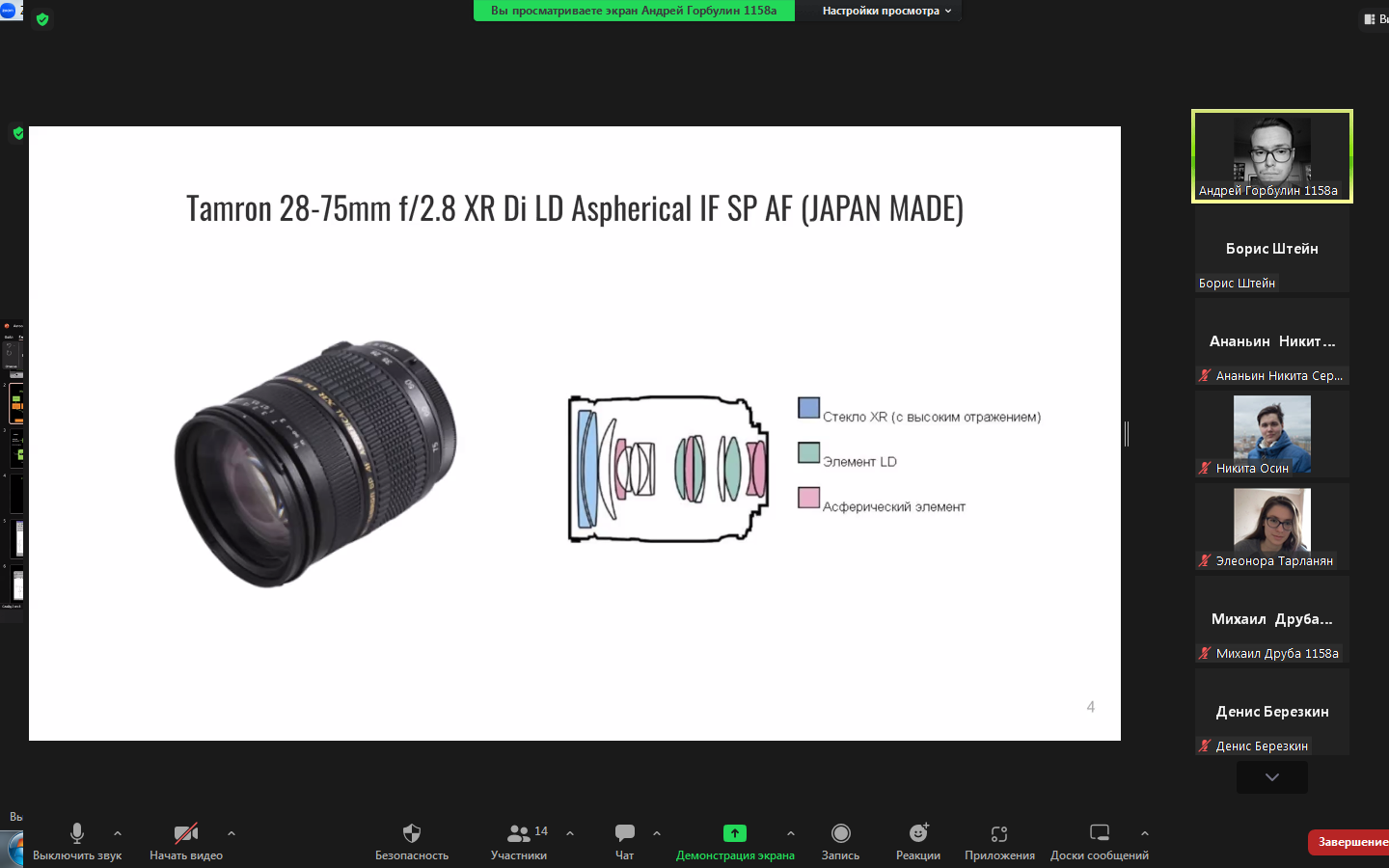Image resolution: width=1389 pixels, height=868 pixels.
Task: Select Денис Березкин participant tile
Action: coord(1272,712)
